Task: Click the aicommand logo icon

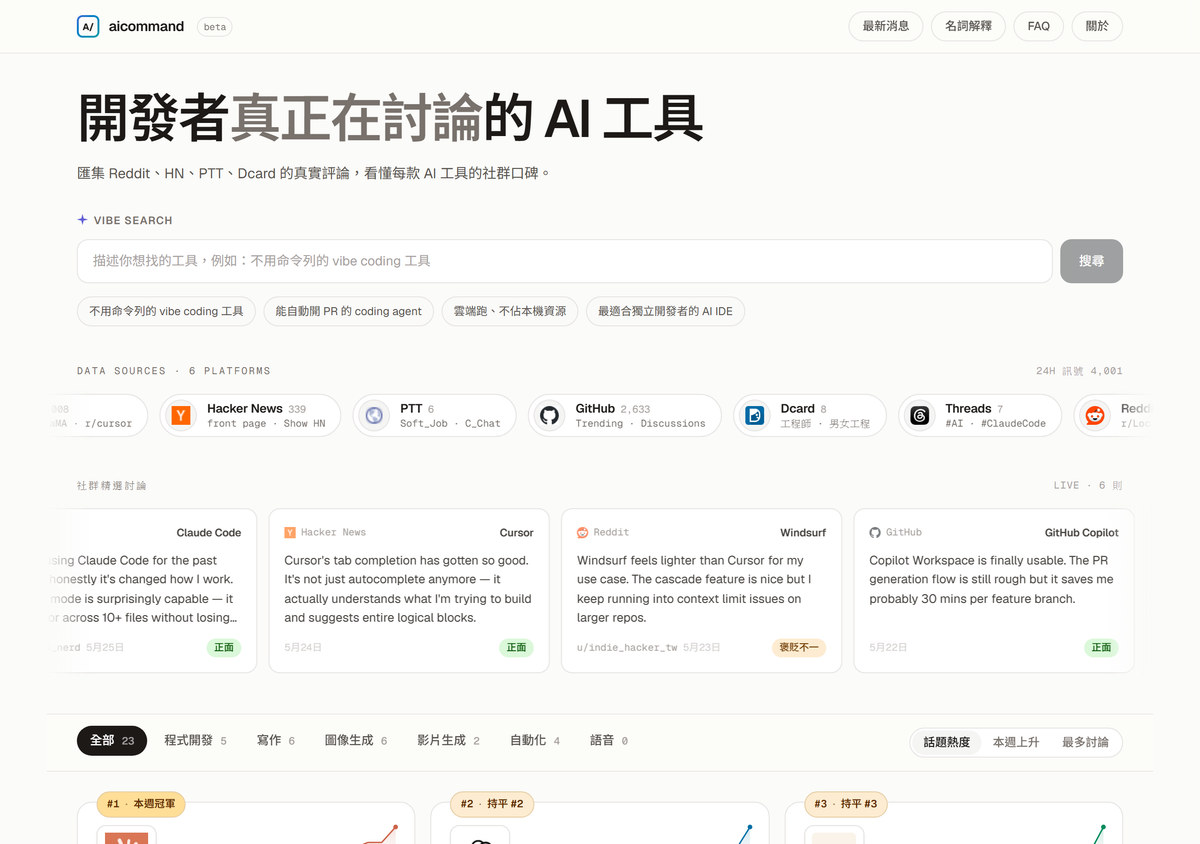Action: tap(88, 27)
